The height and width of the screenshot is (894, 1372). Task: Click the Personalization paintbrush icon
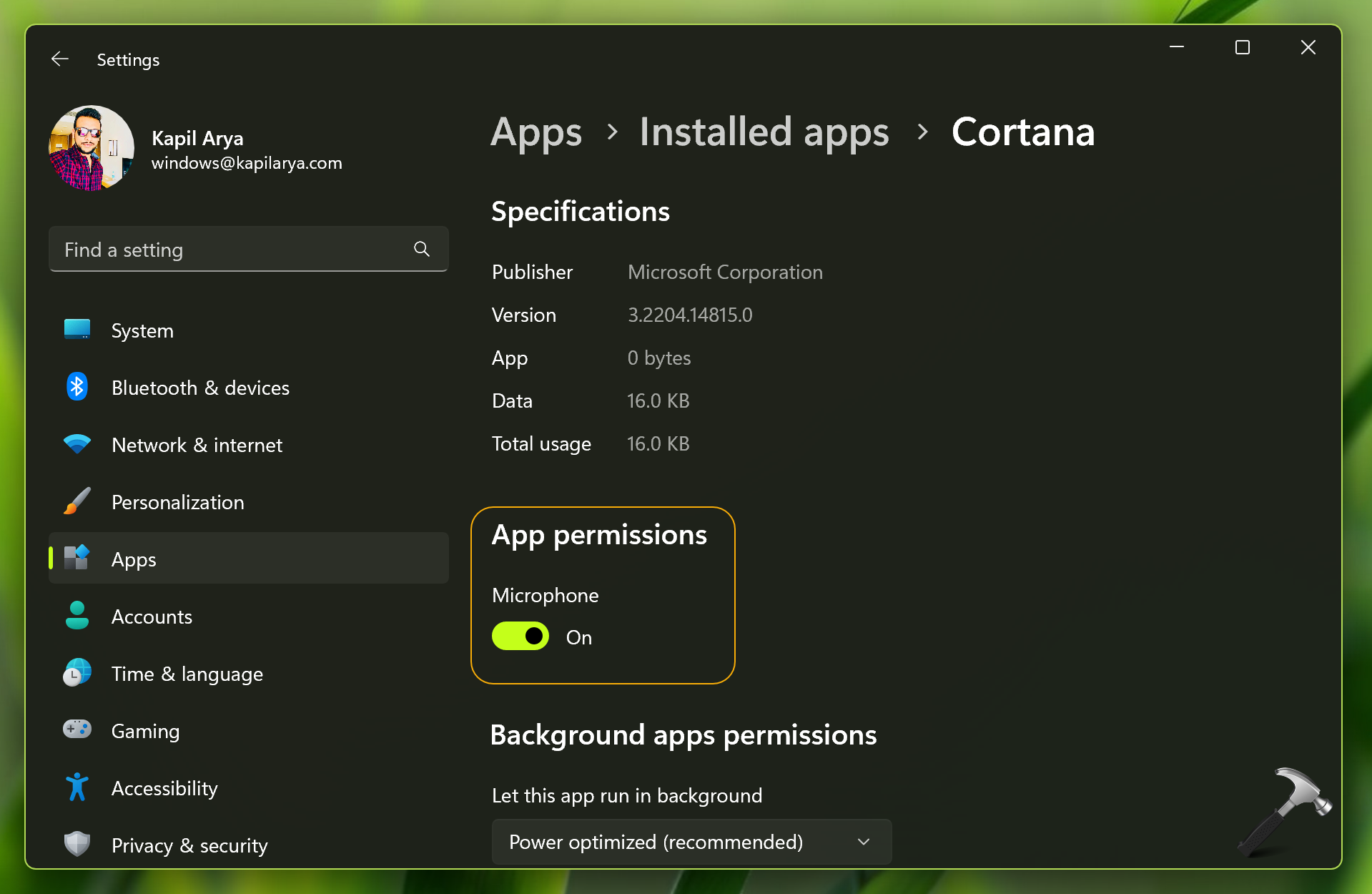pos(77,501)
